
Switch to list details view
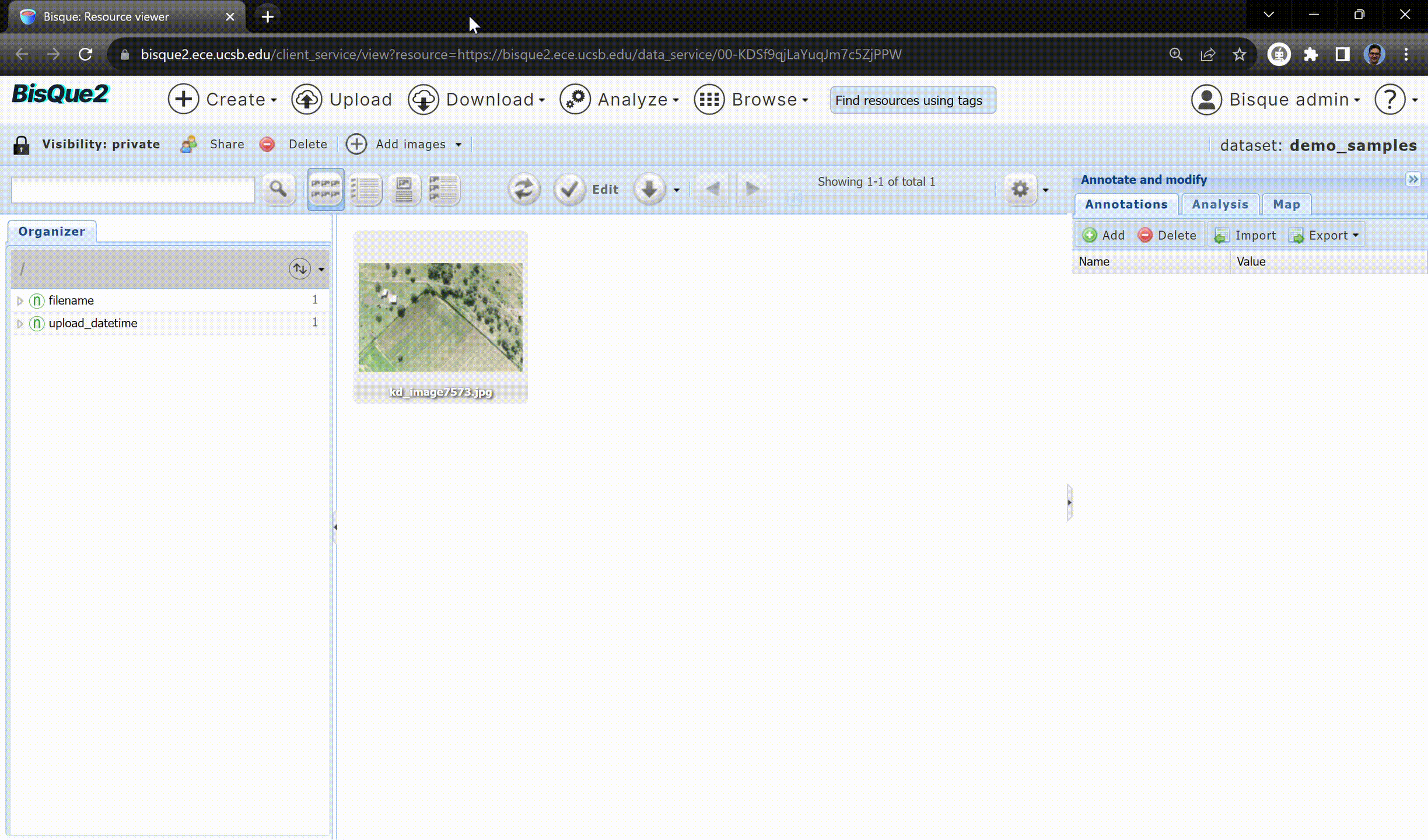(x=365, y=189)
